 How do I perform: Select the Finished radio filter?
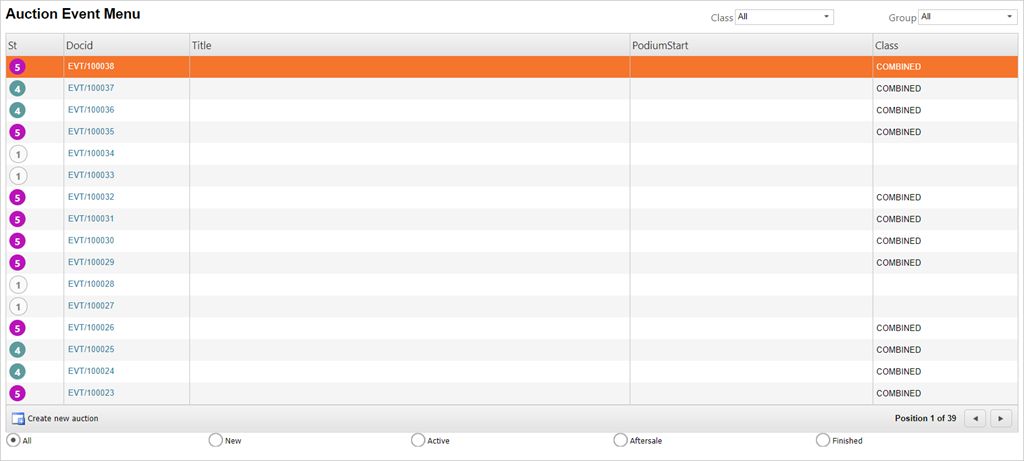click(823, 440)
